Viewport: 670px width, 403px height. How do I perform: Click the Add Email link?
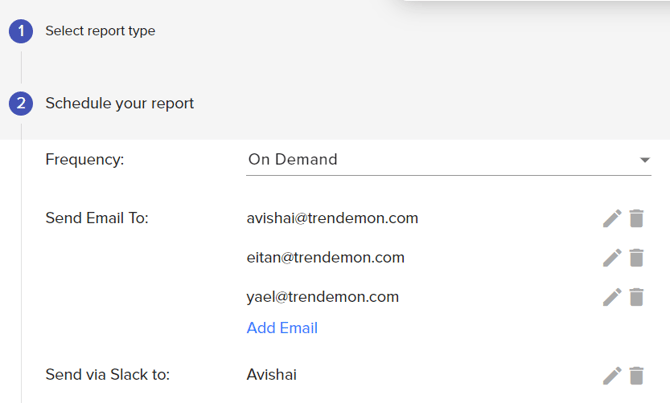tap(282, 328)
